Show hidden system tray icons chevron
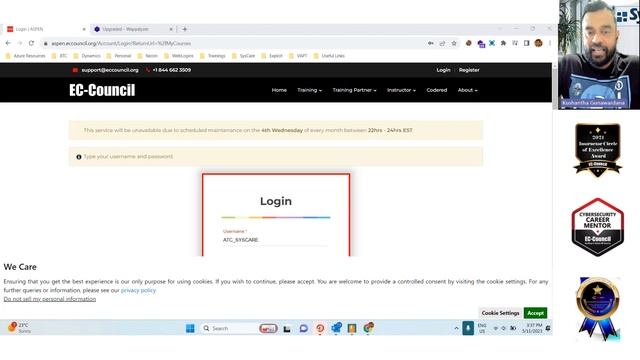The width and height of the screenshot is (640, 360). (456, 329)
